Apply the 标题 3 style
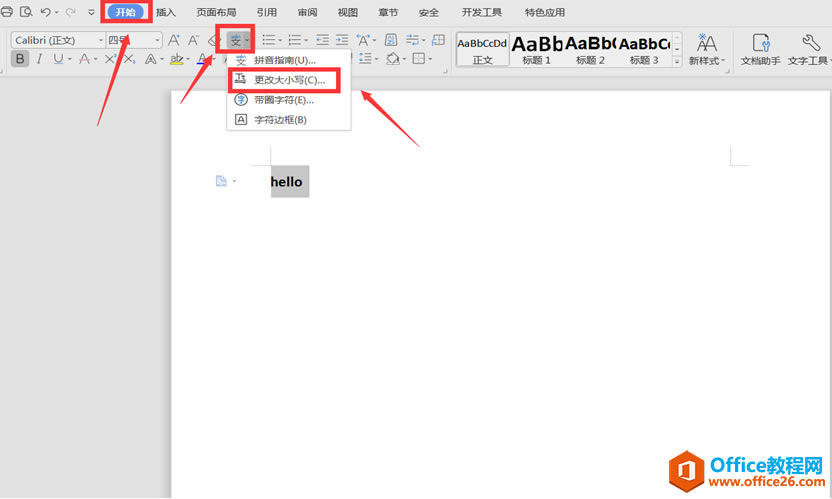 644,50
